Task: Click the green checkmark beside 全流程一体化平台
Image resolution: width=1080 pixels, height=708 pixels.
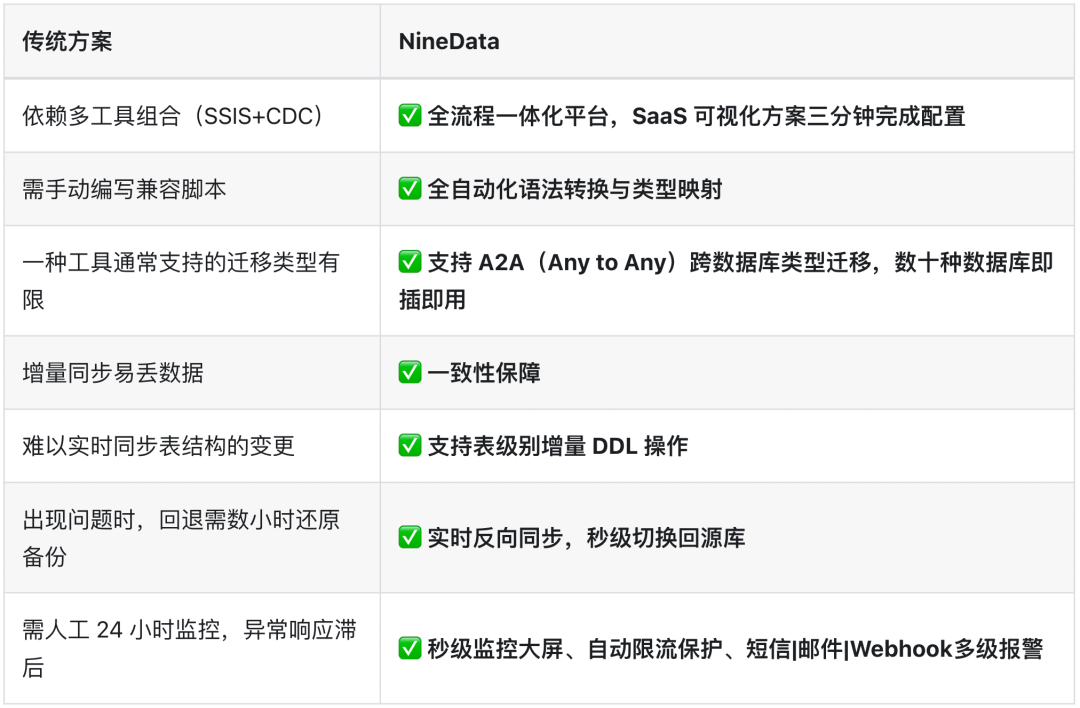Action: tap(410, 116)
